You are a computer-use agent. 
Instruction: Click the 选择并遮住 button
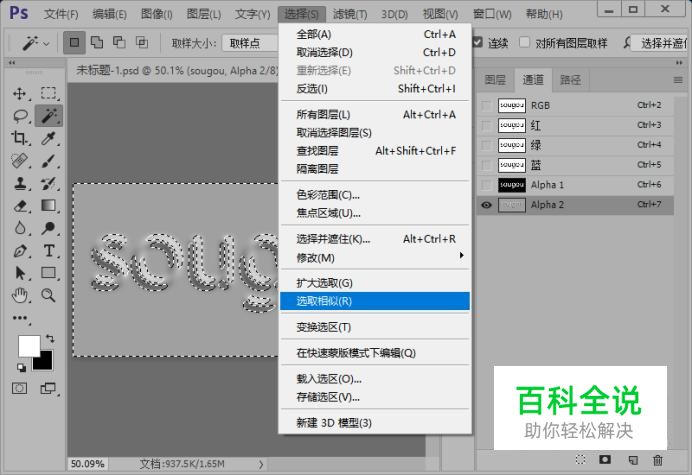660,43
